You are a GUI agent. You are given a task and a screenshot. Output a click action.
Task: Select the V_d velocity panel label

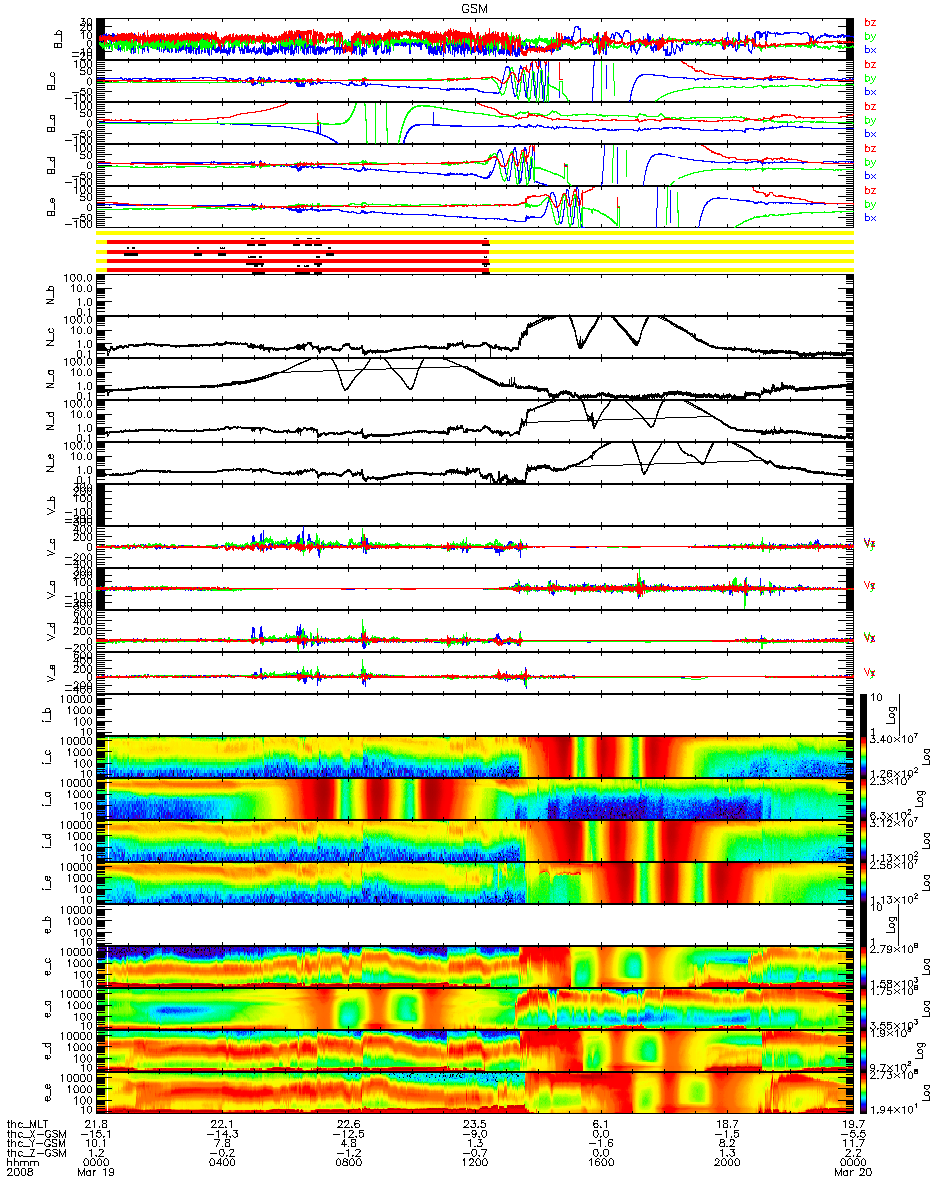tap(49, 631)
